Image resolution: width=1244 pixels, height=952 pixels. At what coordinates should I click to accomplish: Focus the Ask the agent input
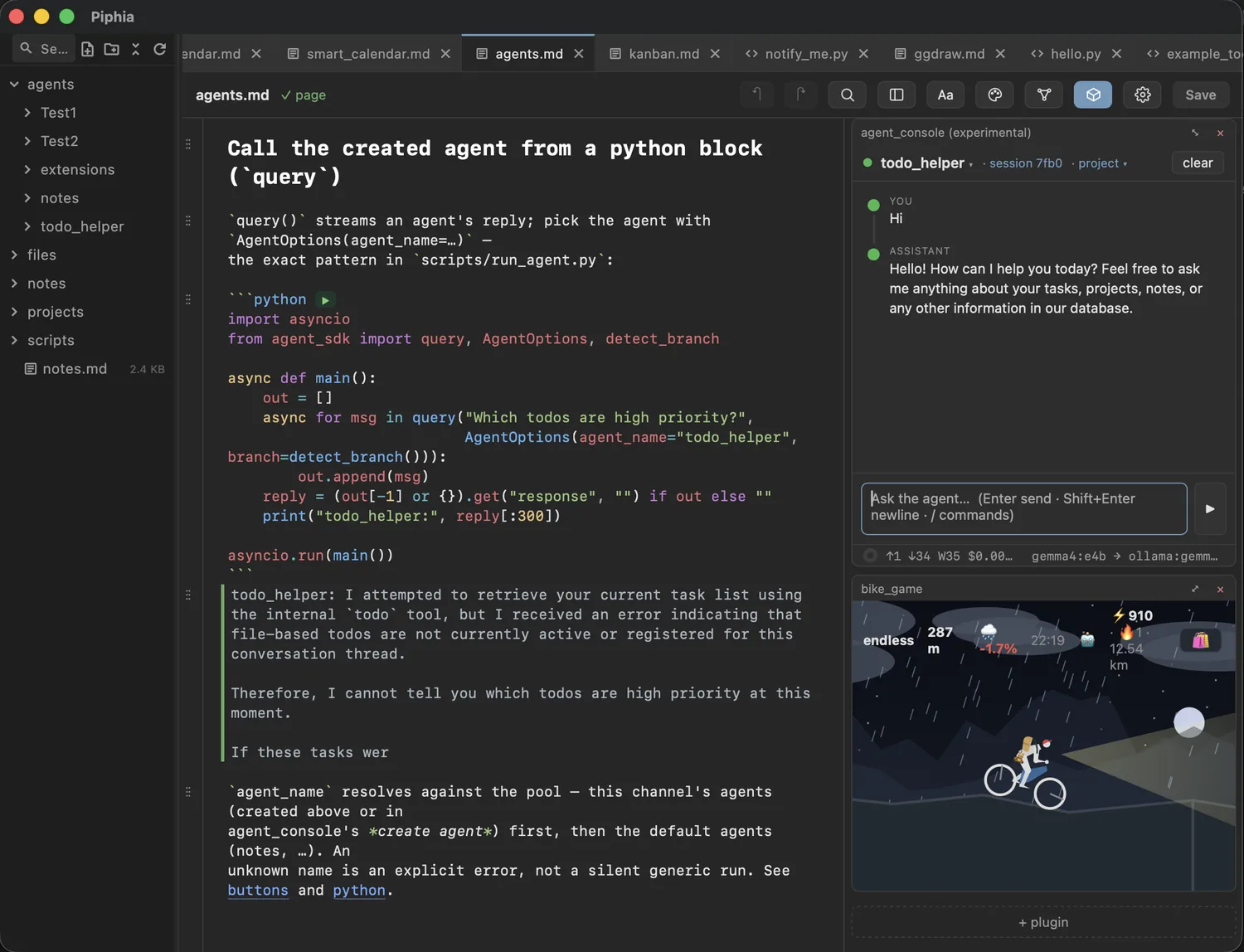pyautogui.click(x=1023, y=508)
